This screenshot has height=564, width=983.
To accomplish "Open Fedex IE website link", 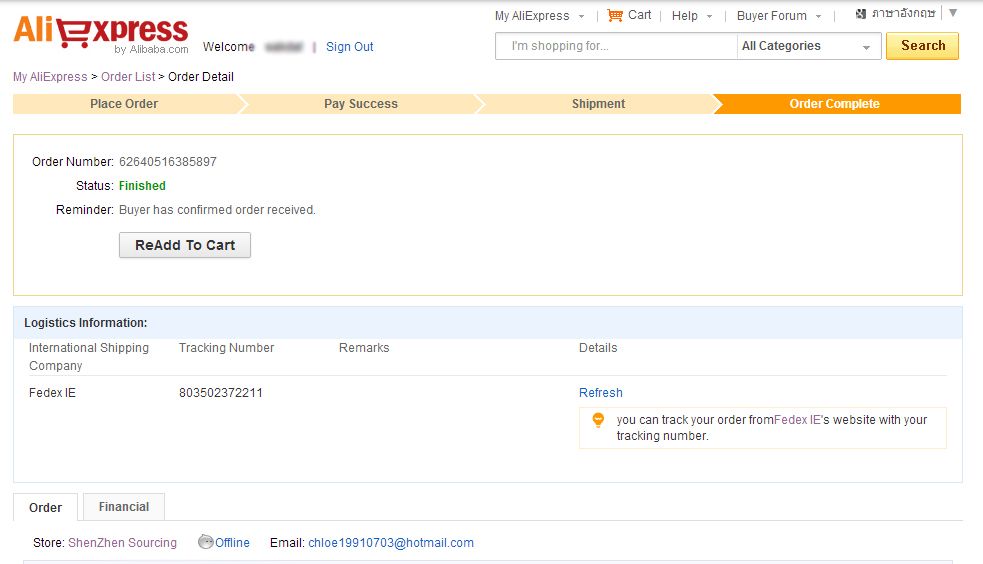I will click(797, 420).
